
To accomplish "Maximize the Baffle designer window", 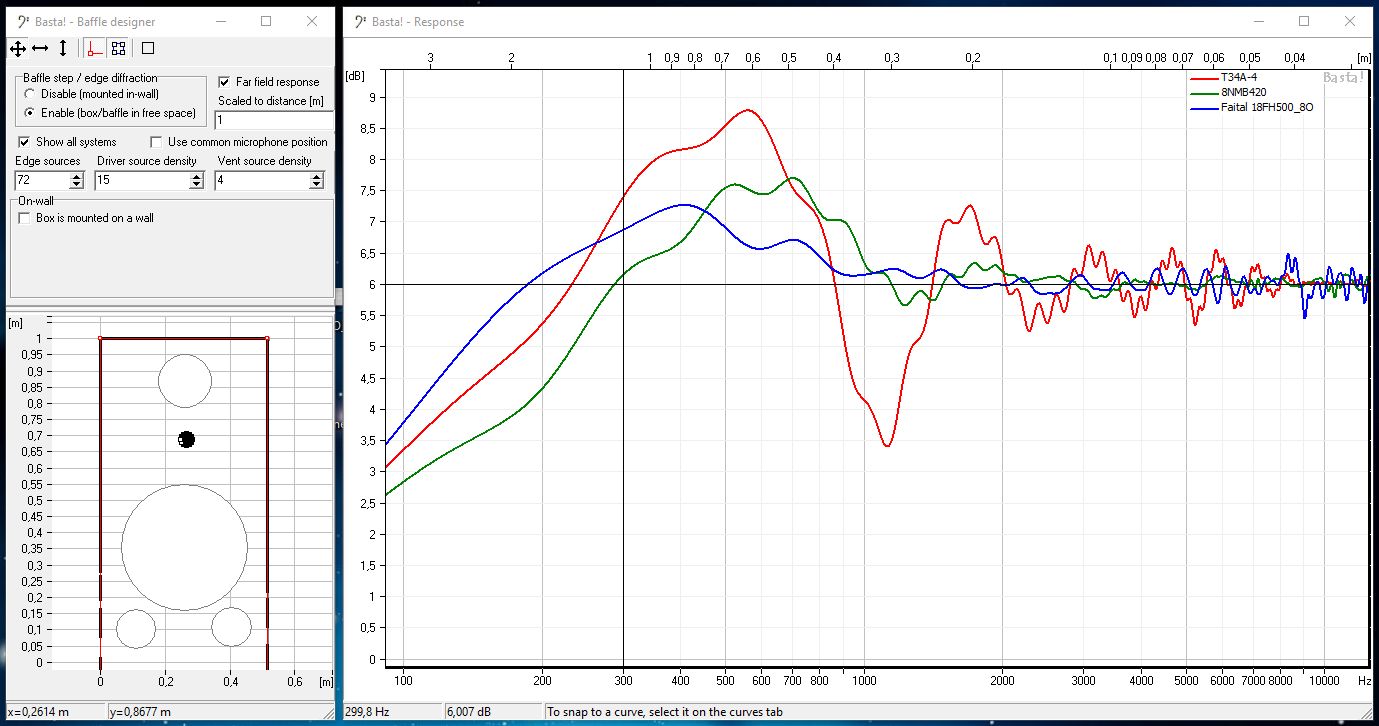I will tap(266, 21).
